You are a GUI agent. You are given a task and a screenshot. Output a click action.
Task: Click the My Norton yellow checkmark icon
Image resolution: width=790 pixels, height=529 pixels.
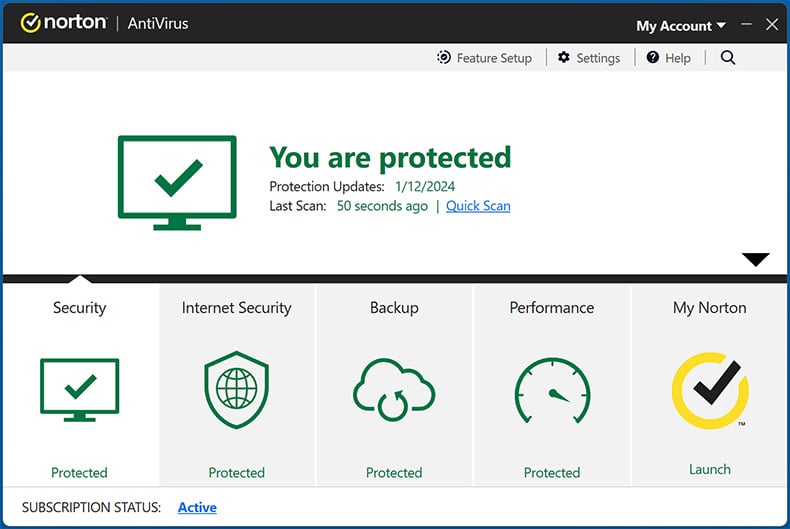coord(710,390)
